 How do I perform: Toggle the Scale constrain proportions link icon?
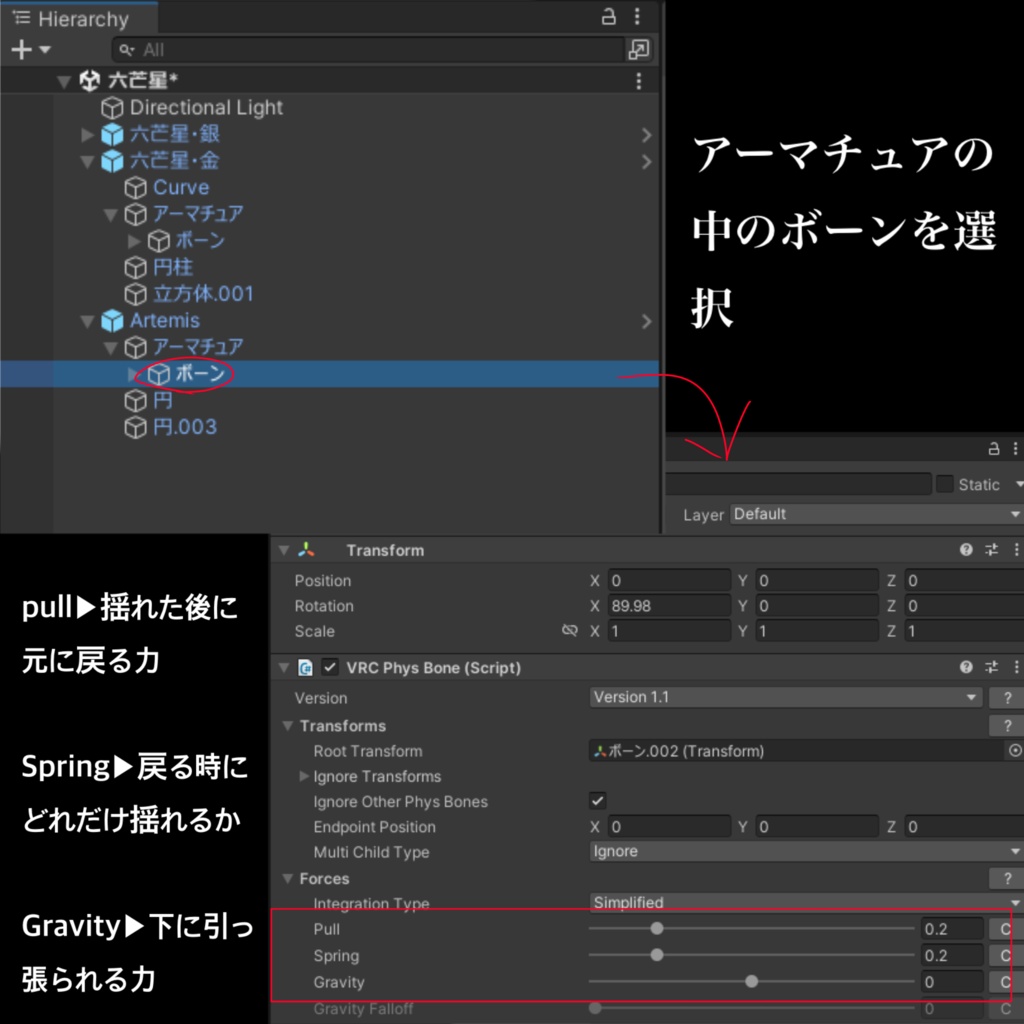pyautogui.click(x=569, y=630)
